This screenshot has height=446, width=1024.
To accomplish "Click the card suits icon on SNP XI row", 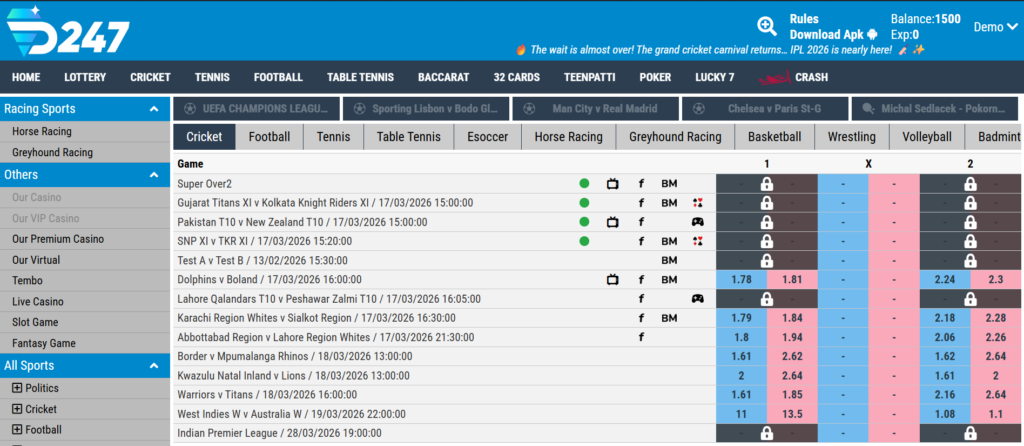I will click(x=697, y=241).
